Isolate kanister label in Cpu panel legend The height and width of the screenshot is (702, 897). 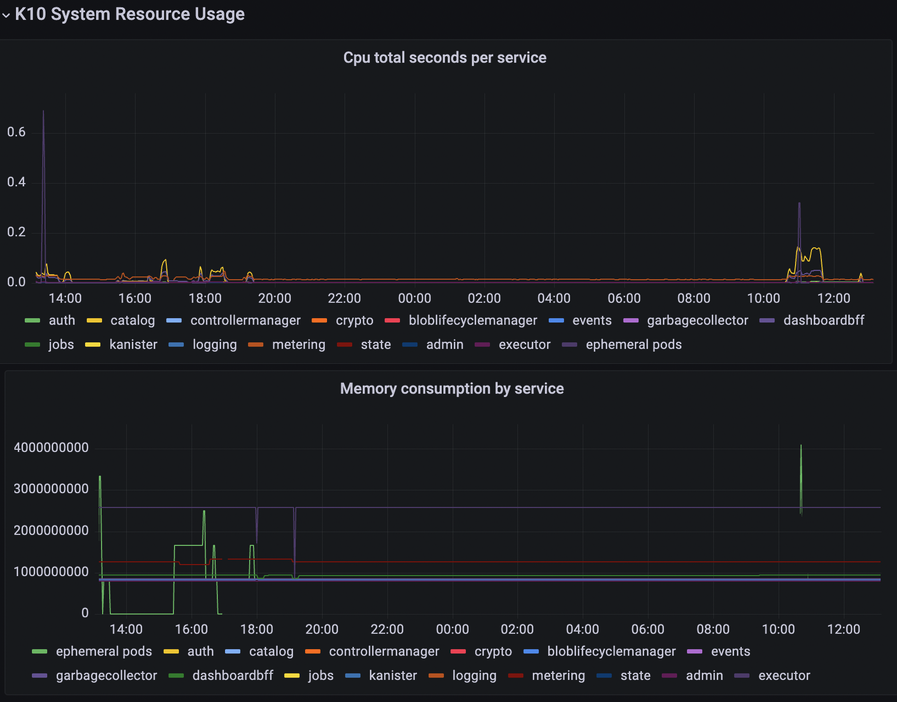pos(133,344)
